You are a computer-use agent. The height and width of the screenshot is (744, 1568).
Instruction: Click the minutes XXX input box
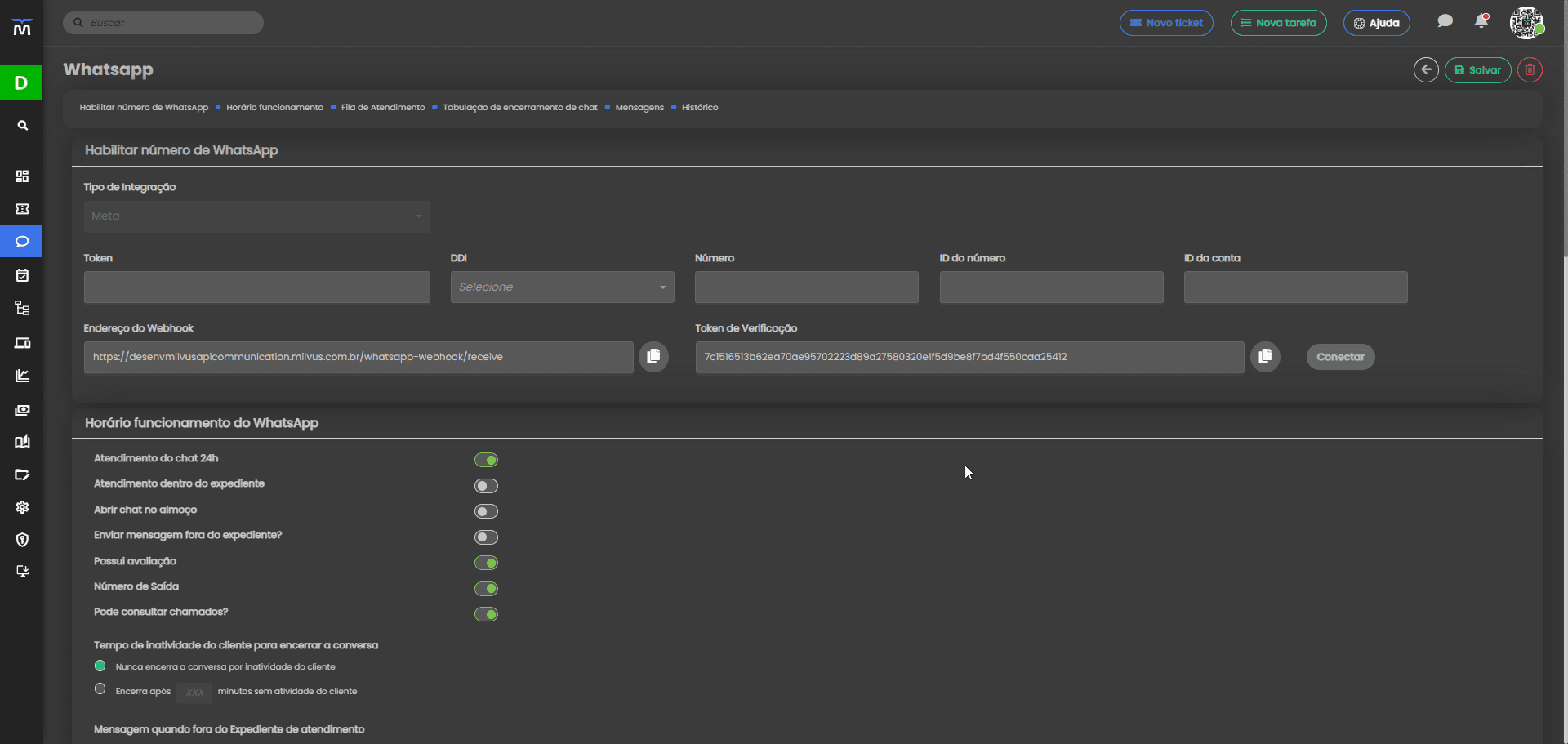[194, 693]
